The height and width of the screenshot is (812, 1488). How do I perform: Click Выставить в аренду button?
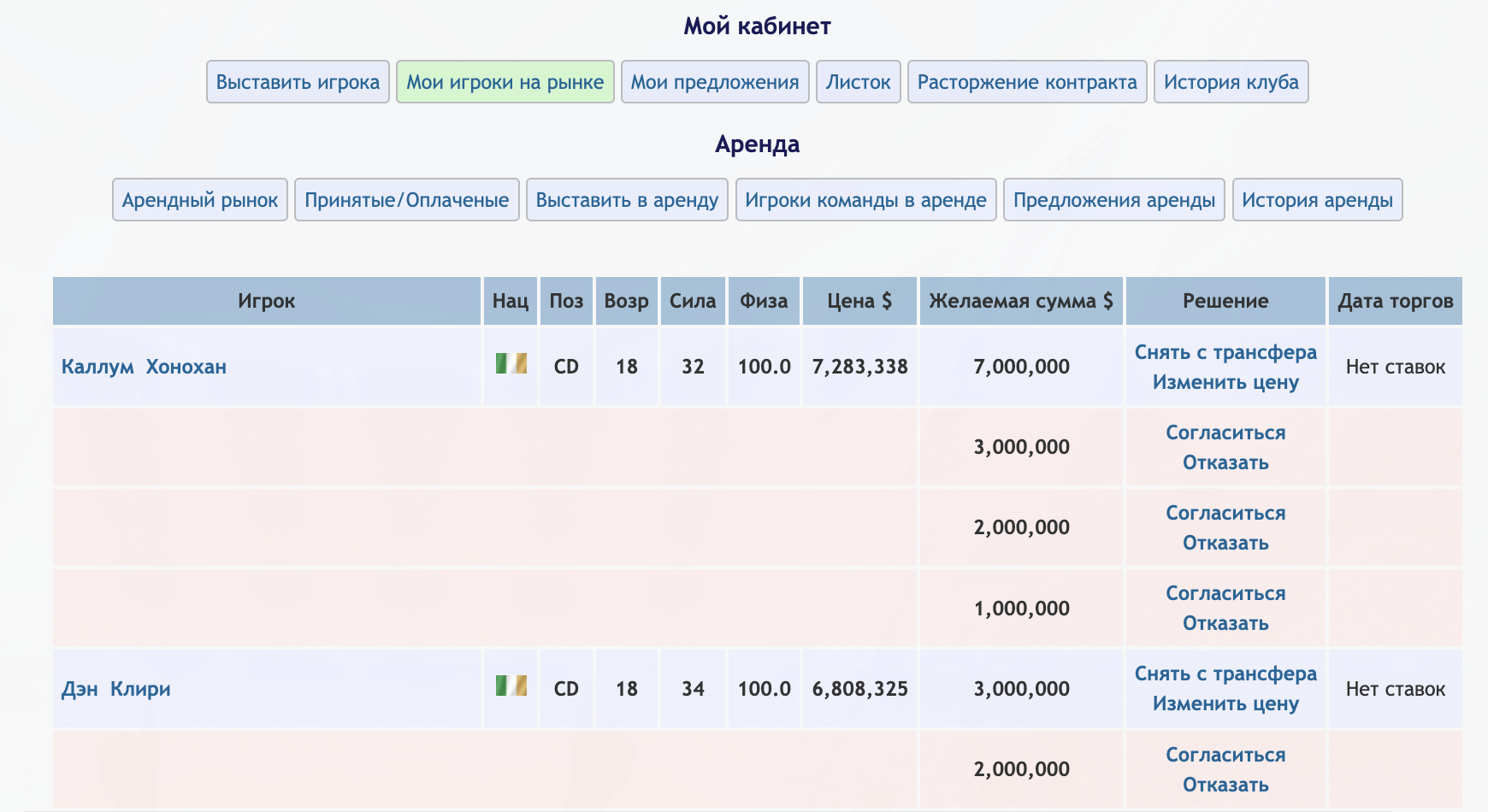click(627, 200)
